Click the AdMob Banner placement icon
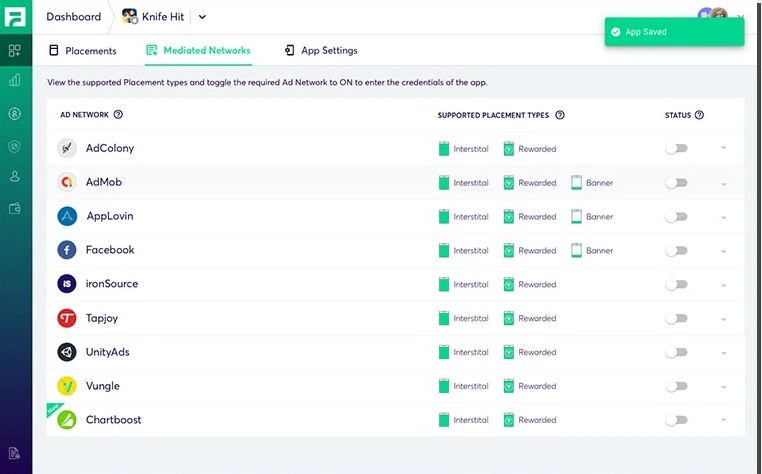 pos(576,183)
